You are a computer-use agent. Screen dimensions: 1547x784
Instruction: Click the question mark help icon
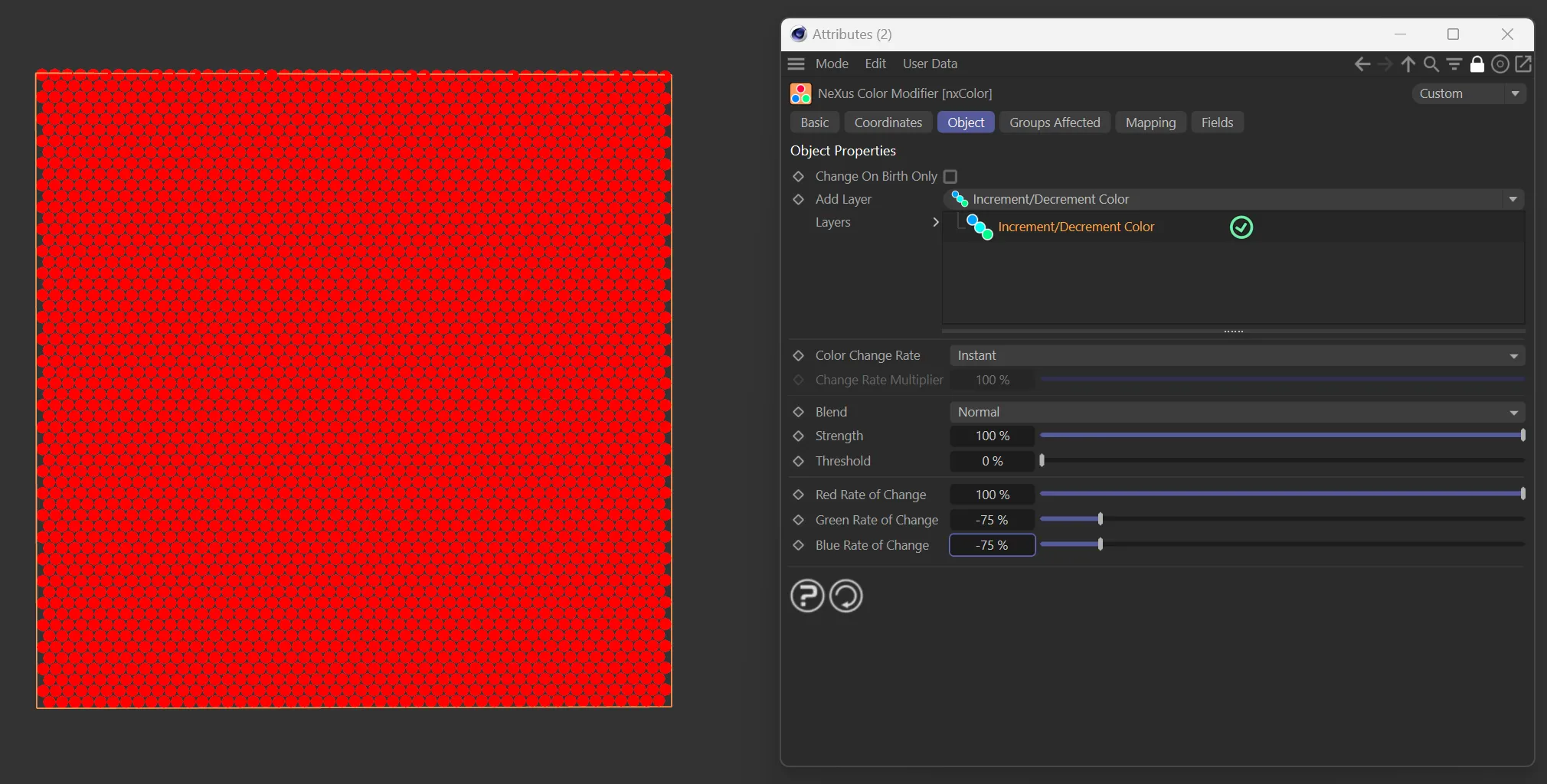807,596
